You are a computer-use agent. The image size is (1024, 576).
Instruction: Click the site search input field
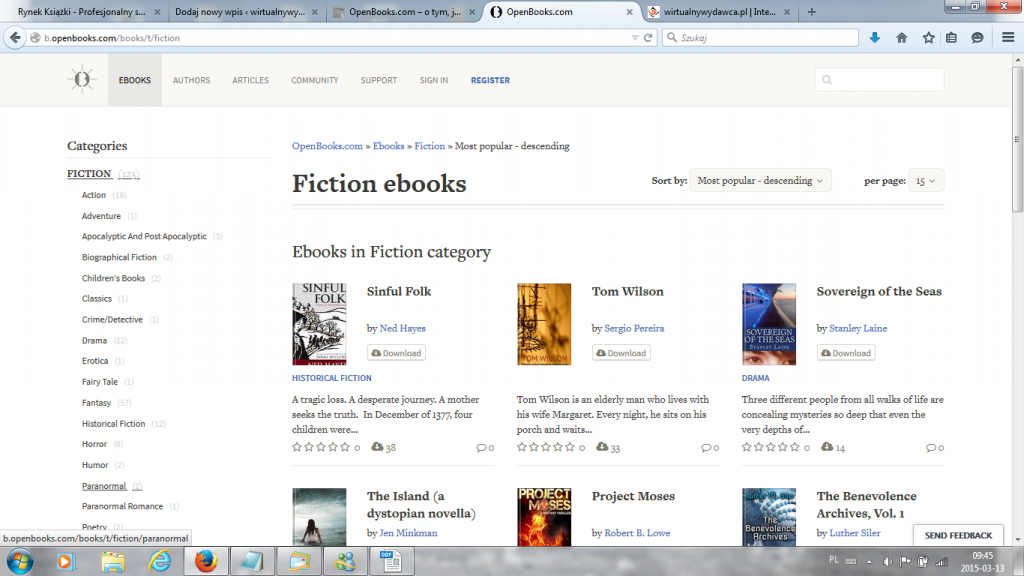[879, 80]
